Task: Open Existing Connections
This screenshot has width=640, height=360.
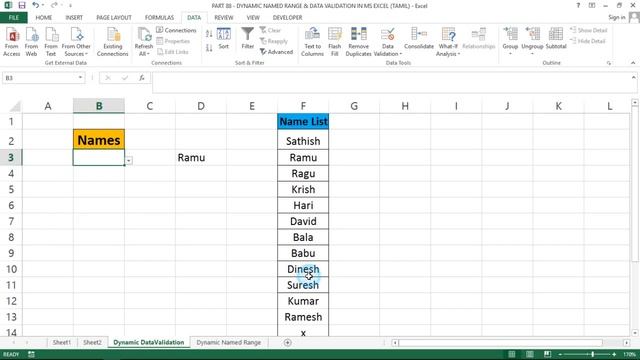Action: [113, 42]
